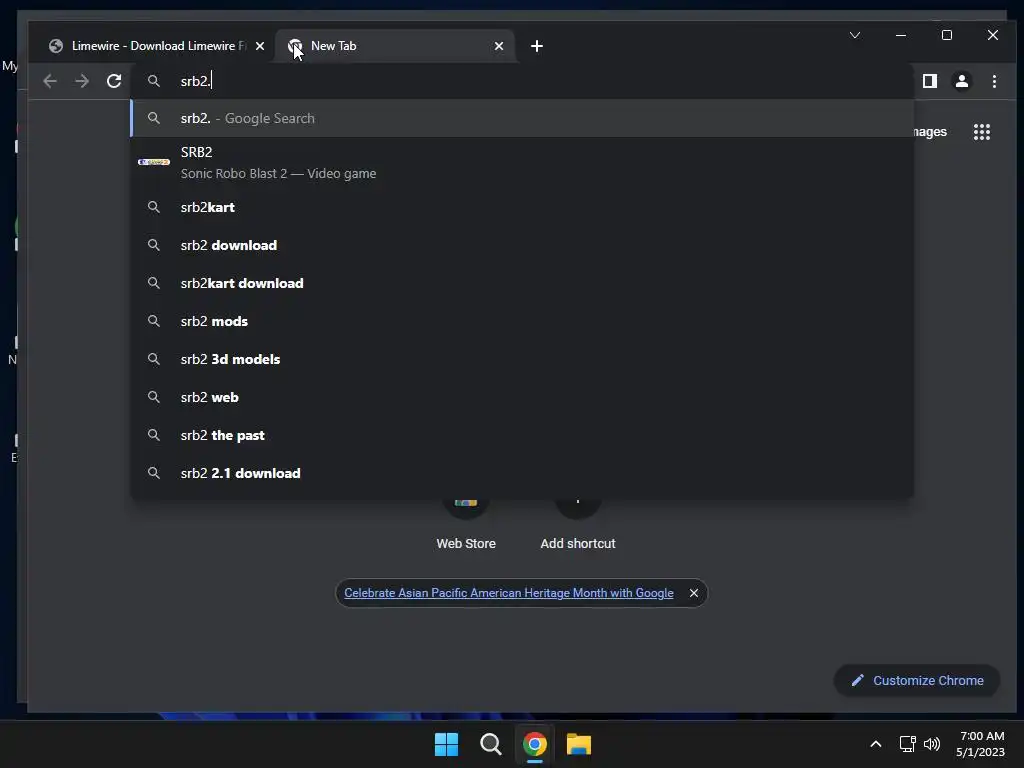Open the Chrome three-dot menu

click(x=994, y=81)
